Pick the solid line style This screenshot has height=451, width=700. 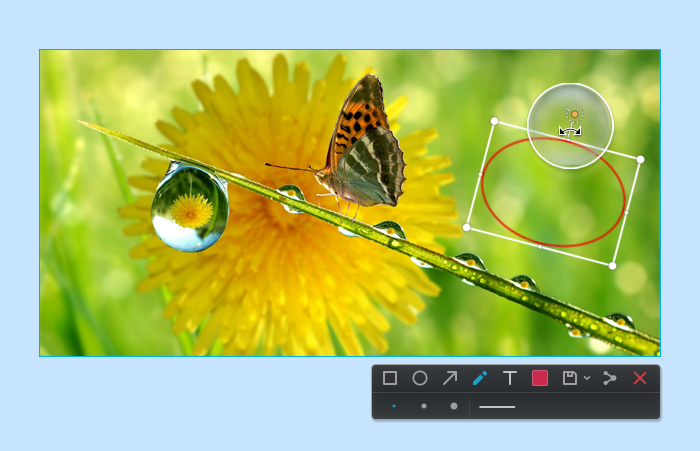(497, 407)
